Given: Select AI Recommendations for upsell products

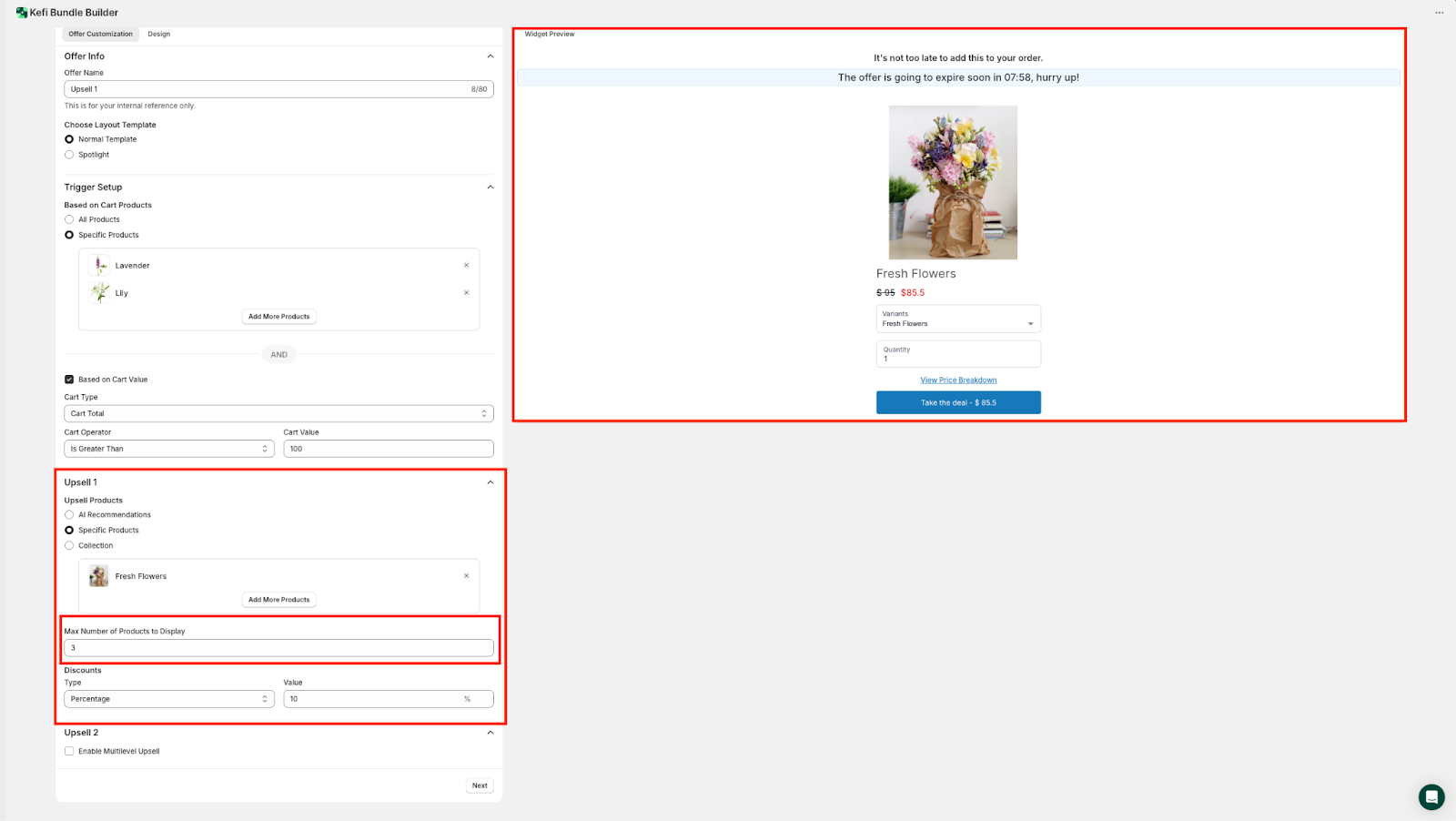Looking at the screenshot, I should [69, 515].
